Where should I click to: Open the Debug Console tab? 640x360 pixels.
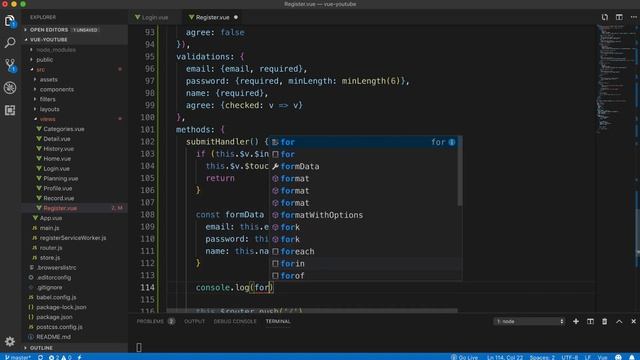point(235,322)
